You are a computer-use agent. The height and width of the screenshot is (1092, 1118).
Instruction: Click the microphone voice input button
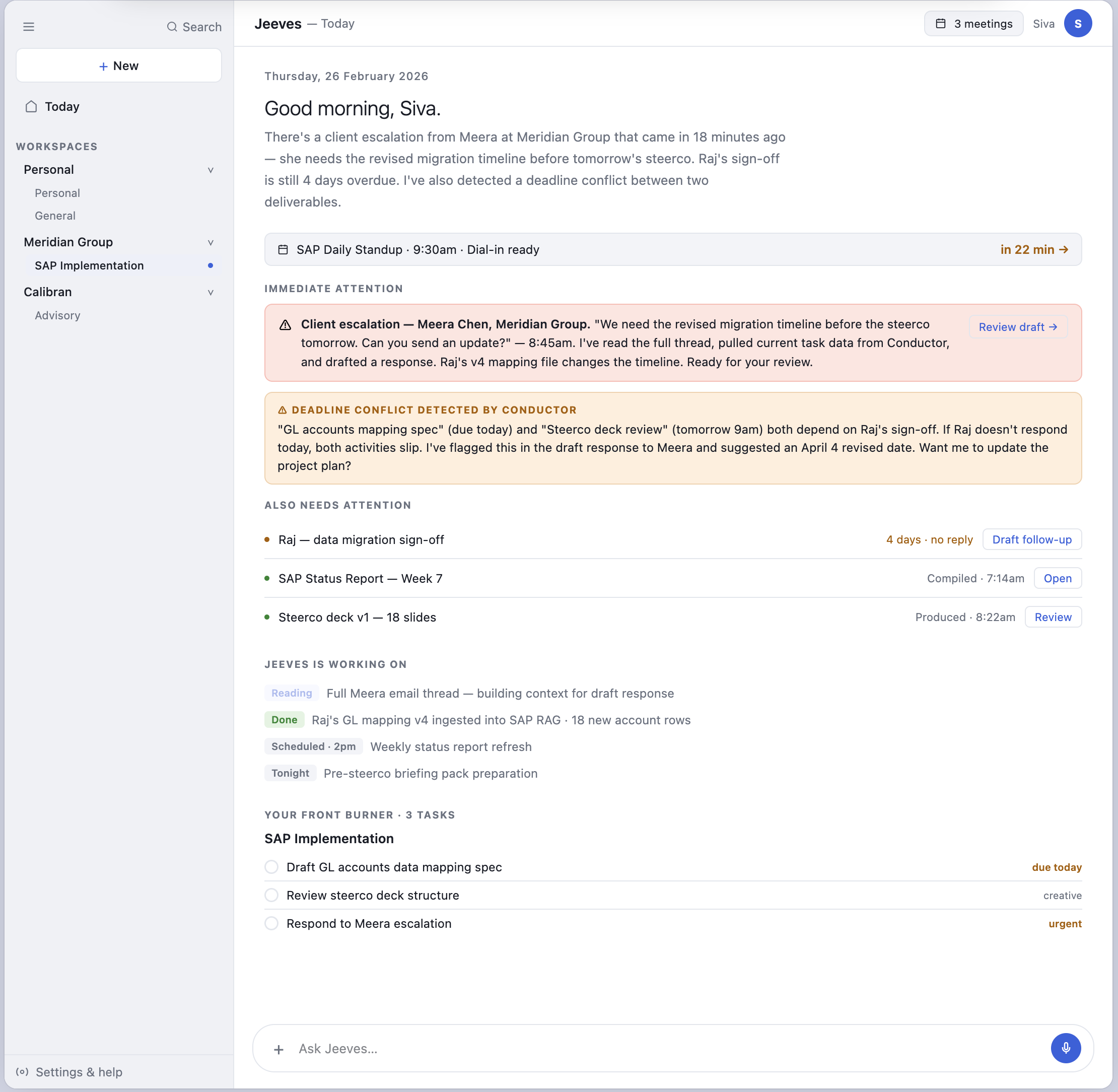pyautogui.click(x=1065, y=1048)
